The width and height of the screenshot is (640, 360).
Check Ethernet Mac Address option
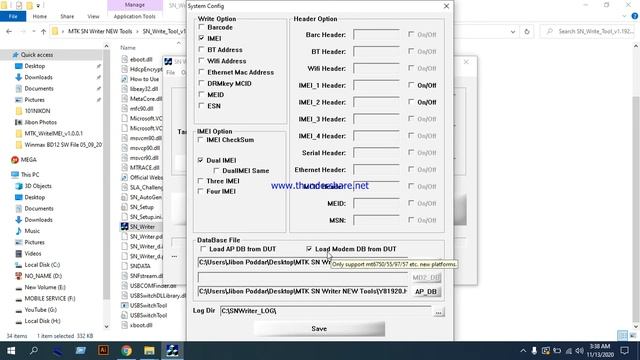(x=202, y=72)
